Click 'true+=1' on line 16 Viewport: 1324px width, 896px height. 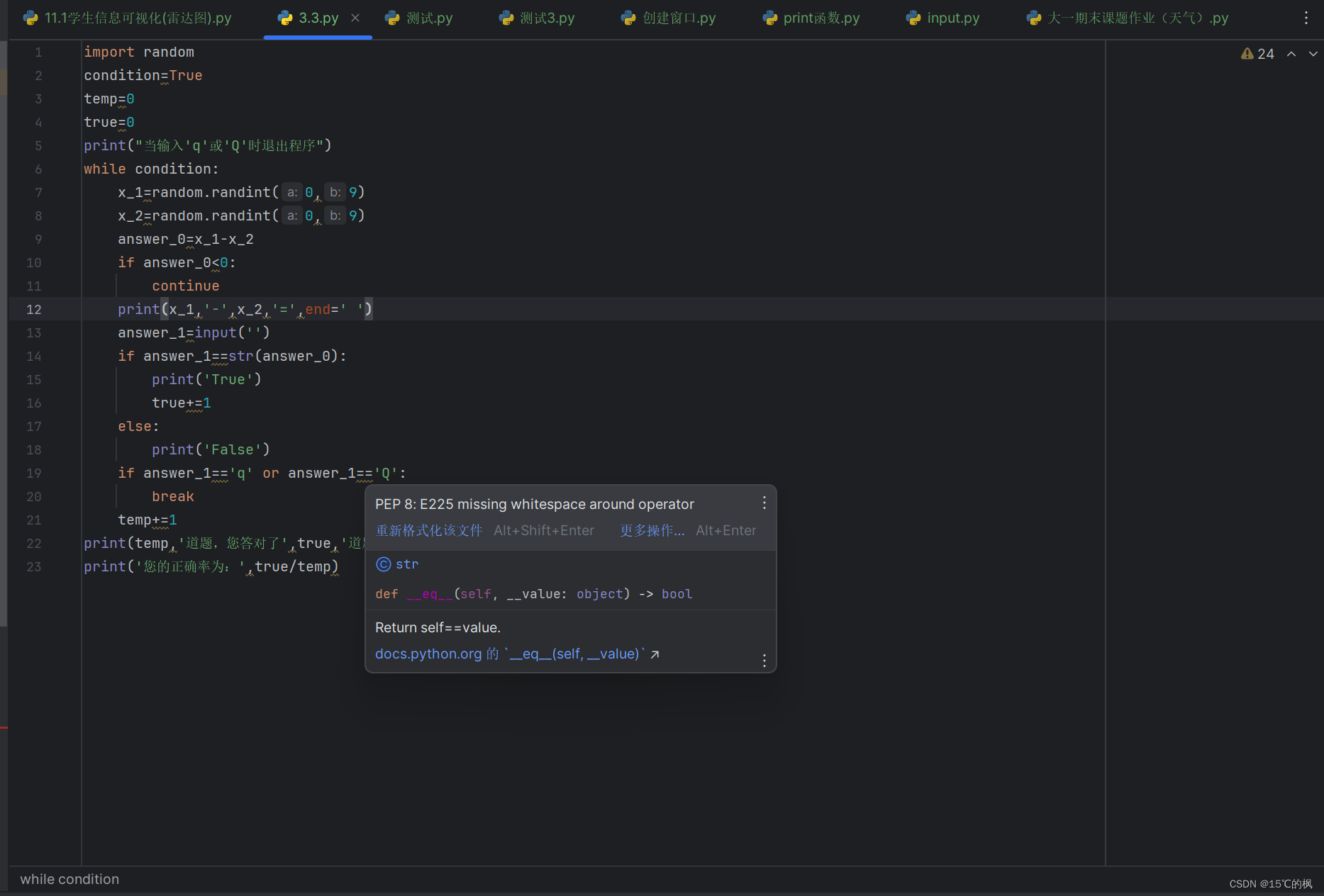click(x=182, y=403)
